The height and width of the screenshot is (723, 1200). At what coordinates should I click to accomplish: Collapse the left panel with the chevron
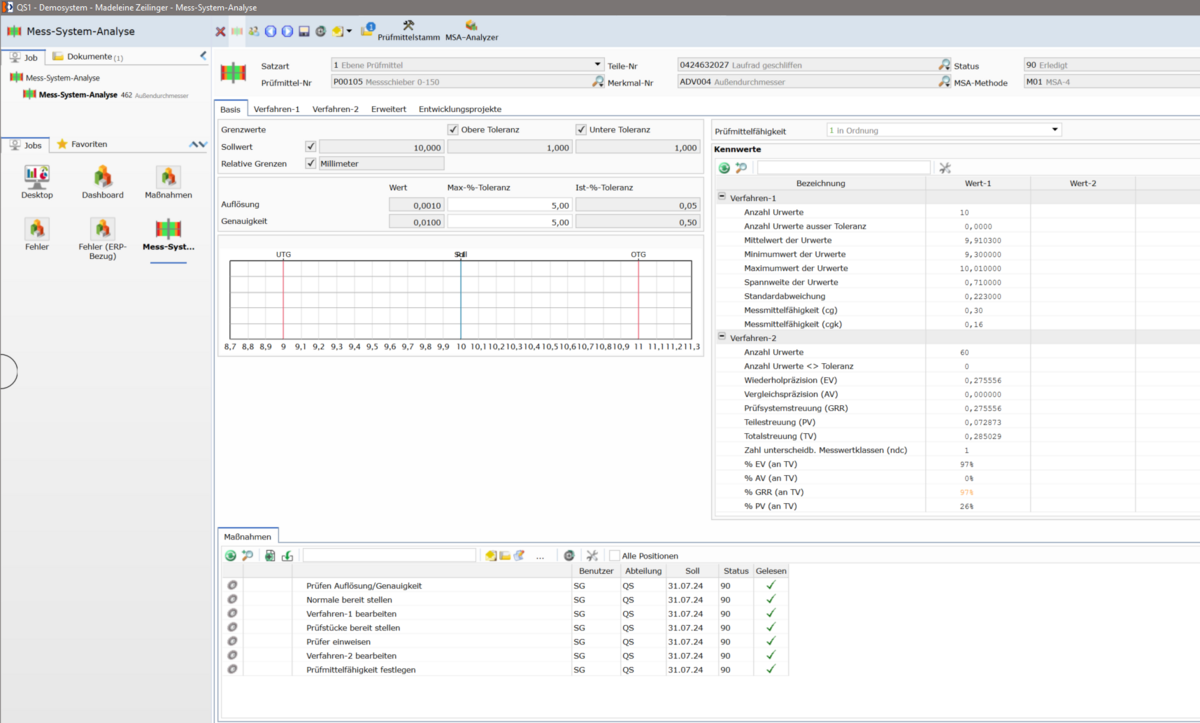(204, 56)
